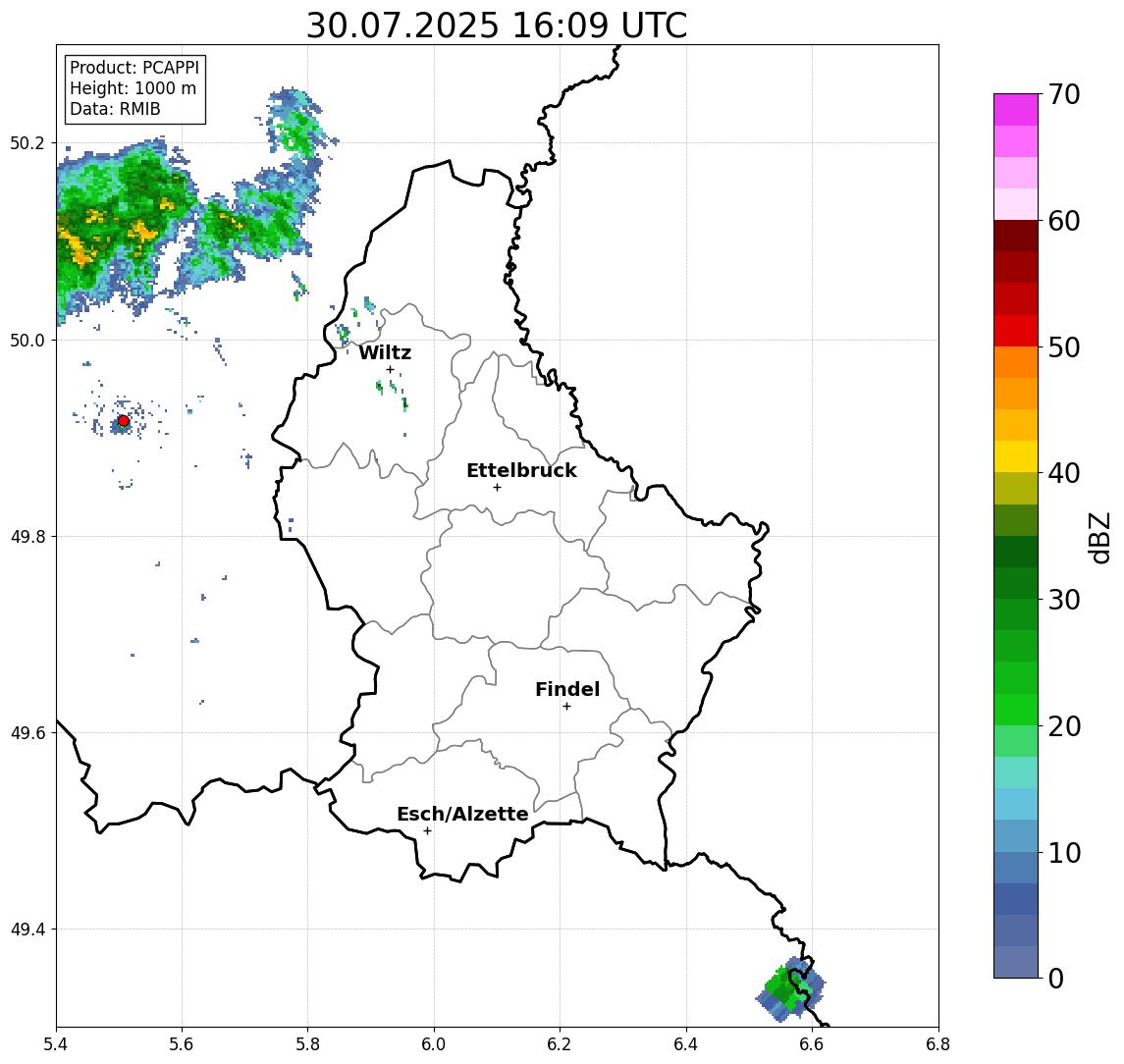
Task: Click the 0 tick label on the colorbar
Action: pos(1056,978)
